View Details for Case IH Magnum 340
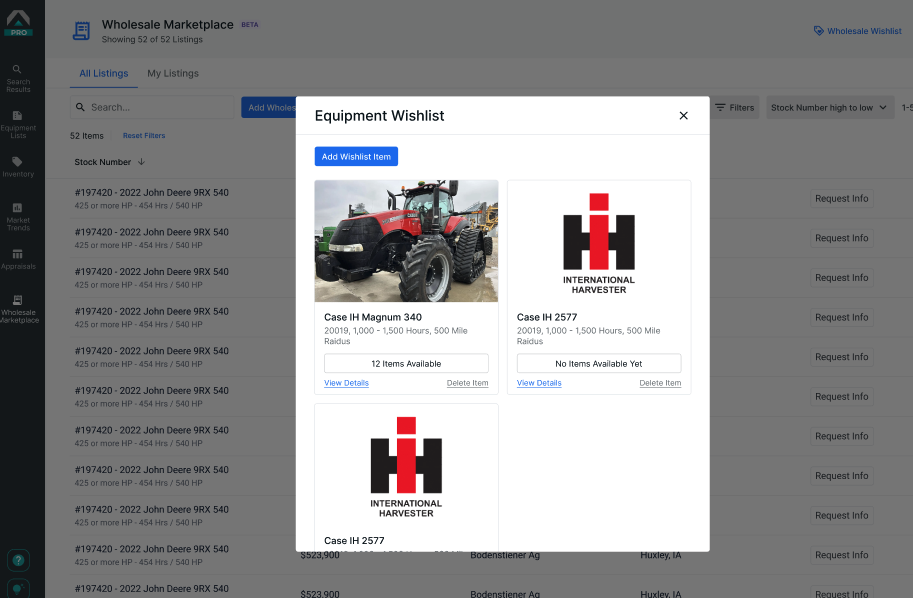This screenshot has width=913, height=598. [x=346, y=383]
